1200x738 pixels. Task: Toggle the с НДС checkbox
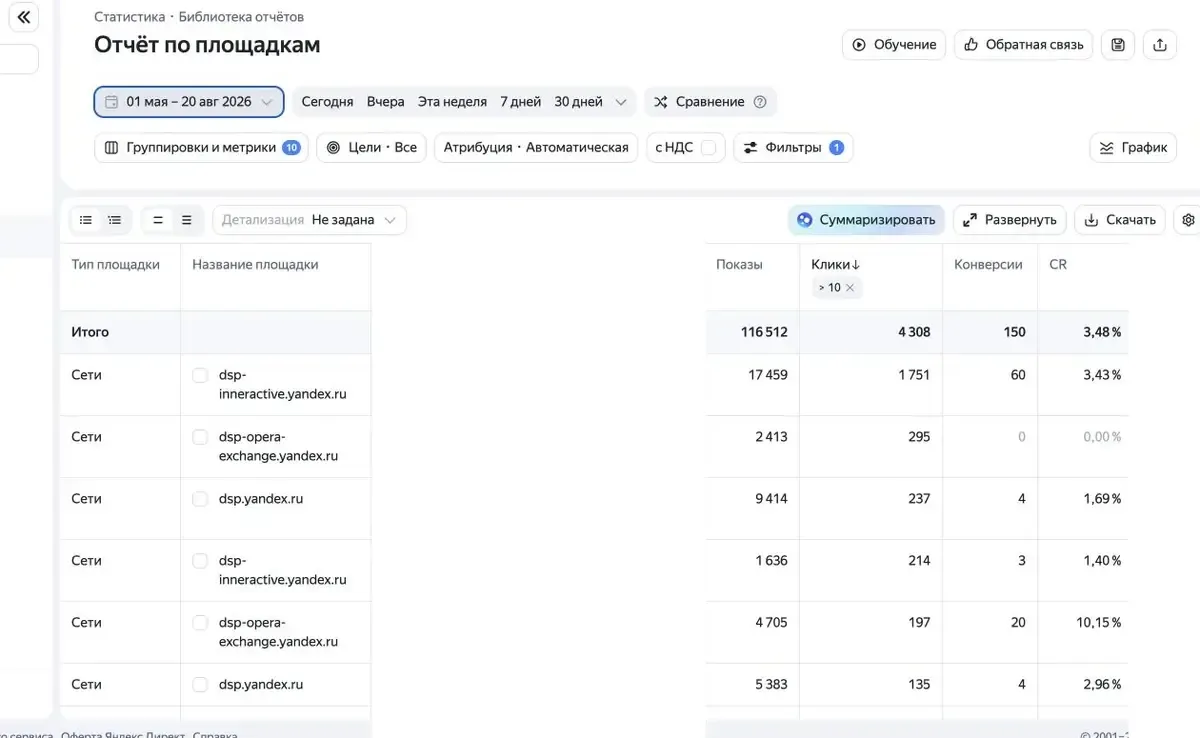coord(708,148)
